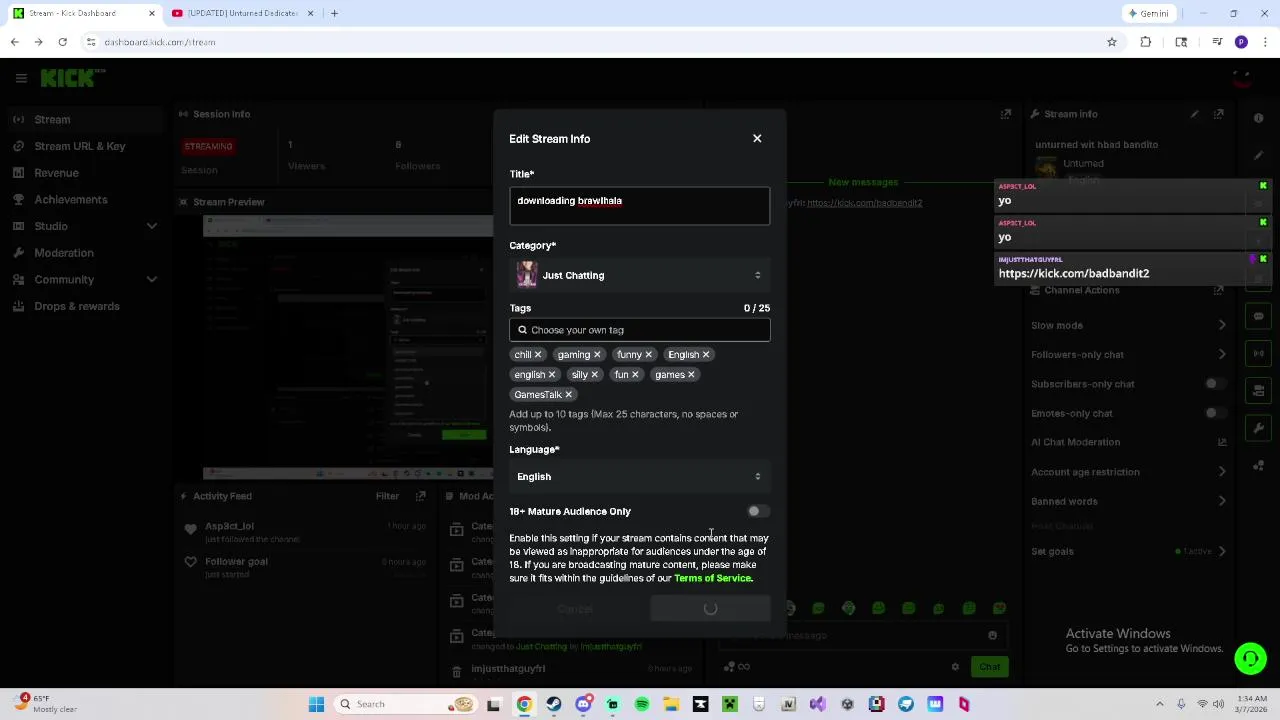Click the Filter button in Activity Feed
Screen dimensions: 1280x720
[x=387, y=496]
